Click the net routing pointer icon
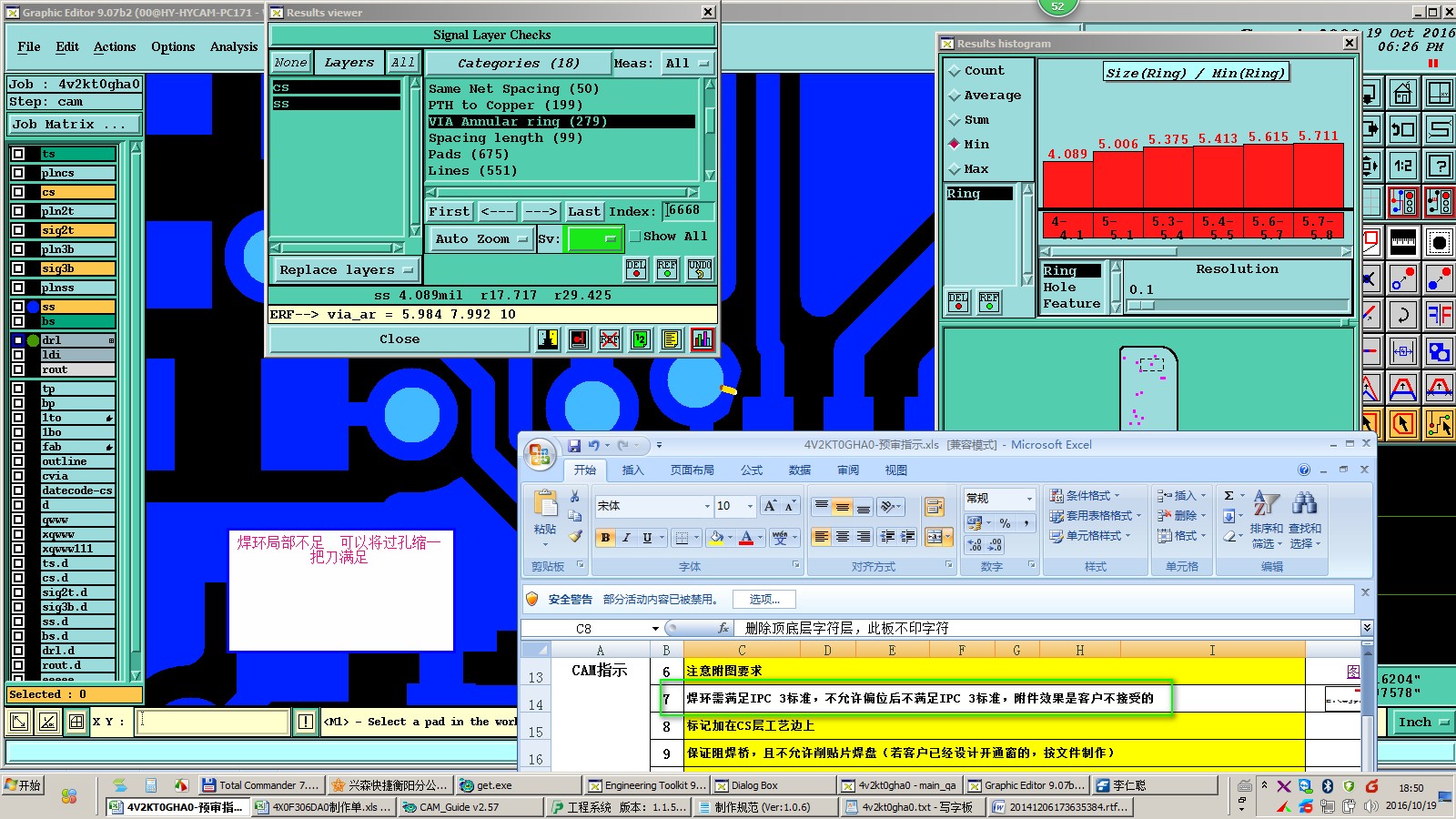 point(1439,424)
